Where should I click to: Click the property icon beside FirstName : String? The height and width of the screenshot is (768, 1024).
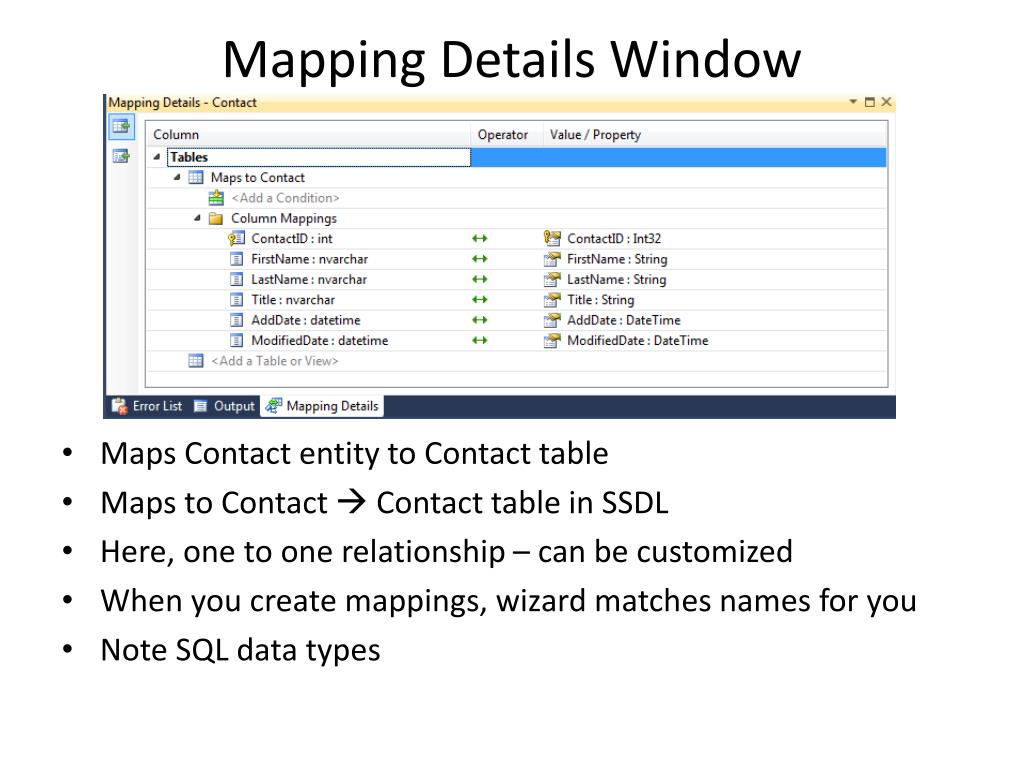[552, 259]
